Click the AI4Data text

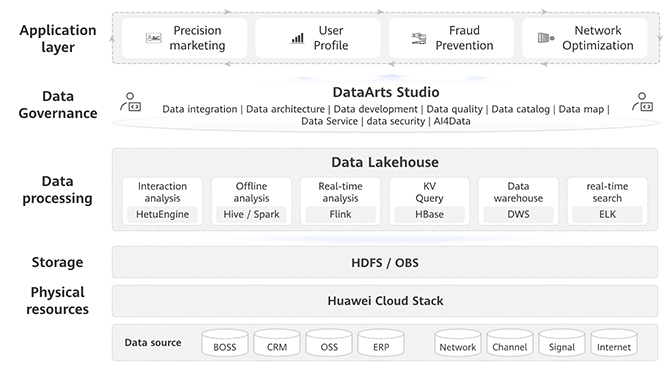point(452,121)
